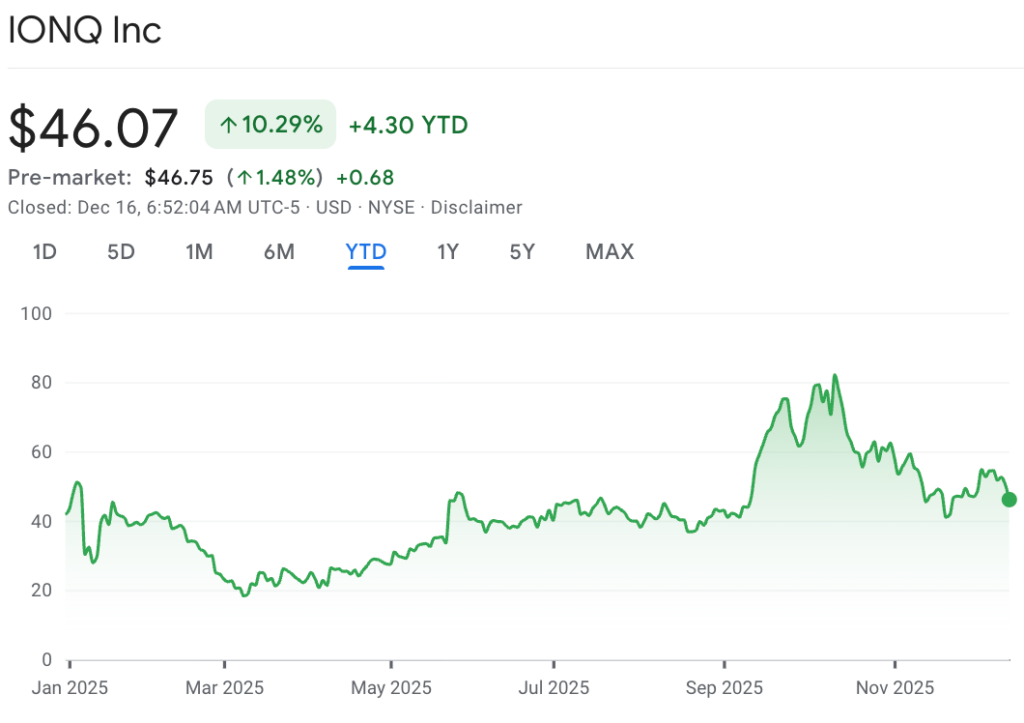The image size is (1024, 723).
Task: Switch to the 1D time range
Action: pyautogui.click(x=44, y=252)
